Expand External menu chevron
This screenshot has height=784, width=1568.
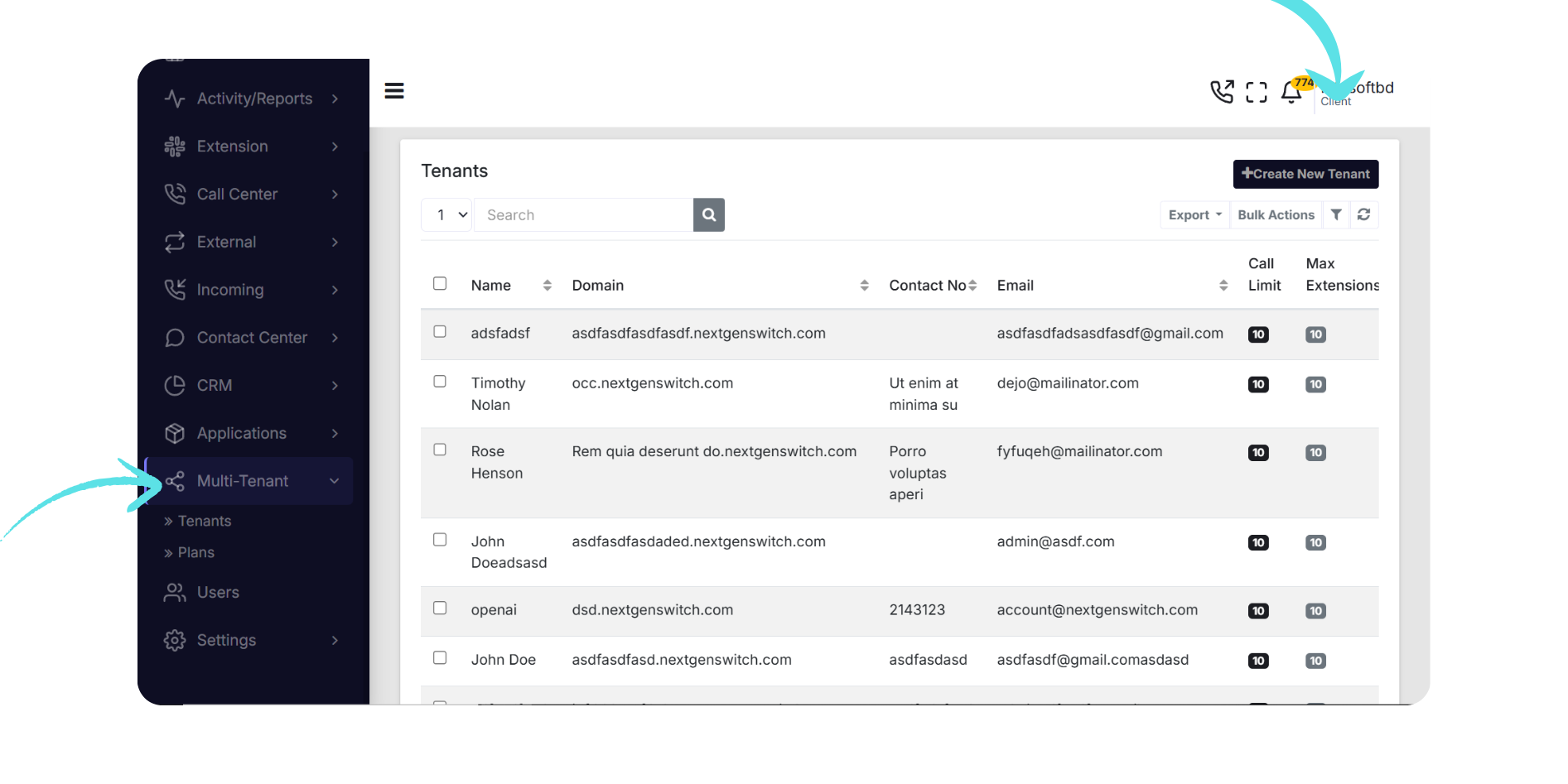[335, 242]
